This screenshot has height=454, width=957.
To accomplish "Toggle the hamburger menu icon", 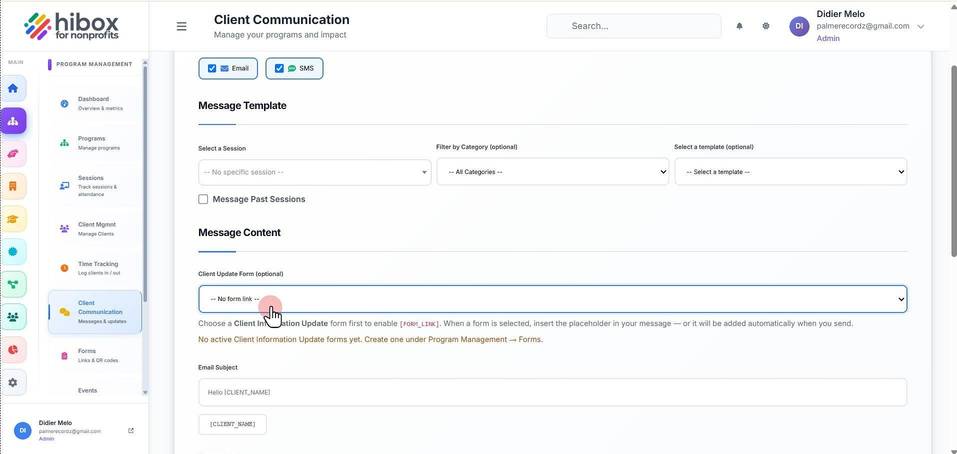I will (181, 26).
